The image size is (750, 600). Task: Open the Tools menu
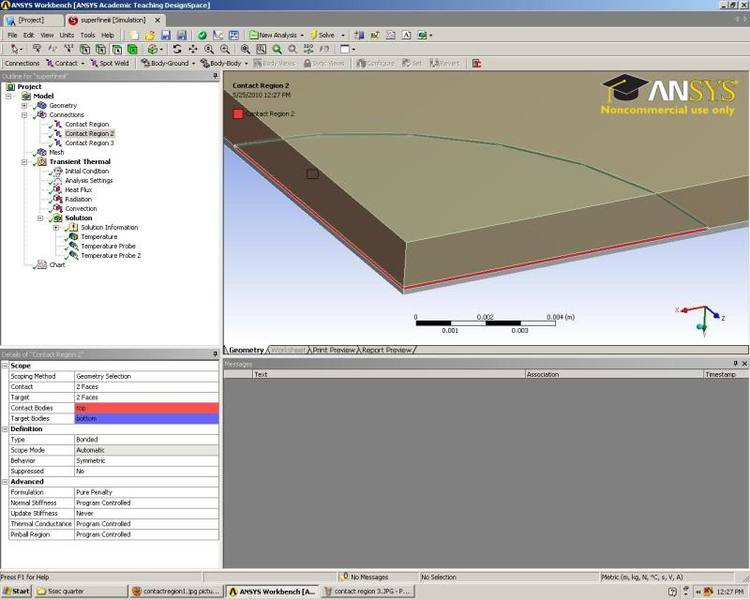88,35
